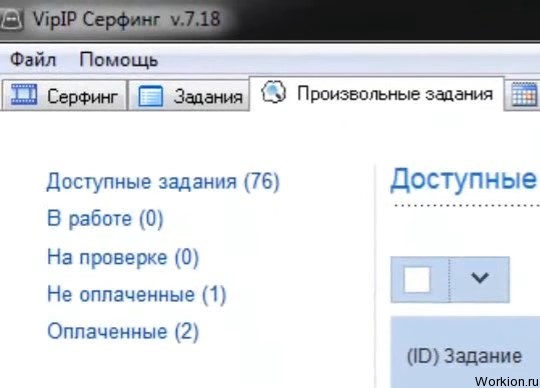
Task: Click the (ID) Задание column header
Action: 464,356
